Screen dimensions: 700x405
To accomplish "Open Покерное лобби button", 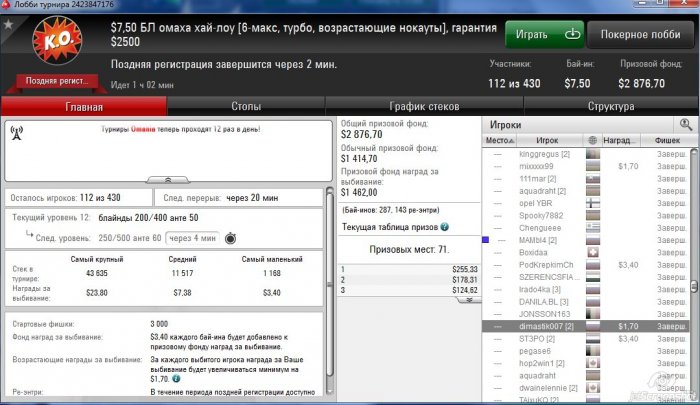I will (641, 34).
